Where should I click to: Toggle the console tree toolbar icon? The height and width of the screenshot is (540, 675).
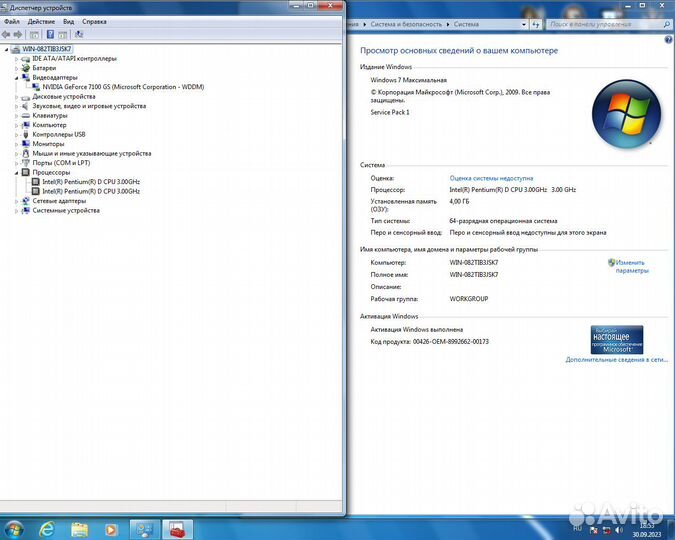34,35
